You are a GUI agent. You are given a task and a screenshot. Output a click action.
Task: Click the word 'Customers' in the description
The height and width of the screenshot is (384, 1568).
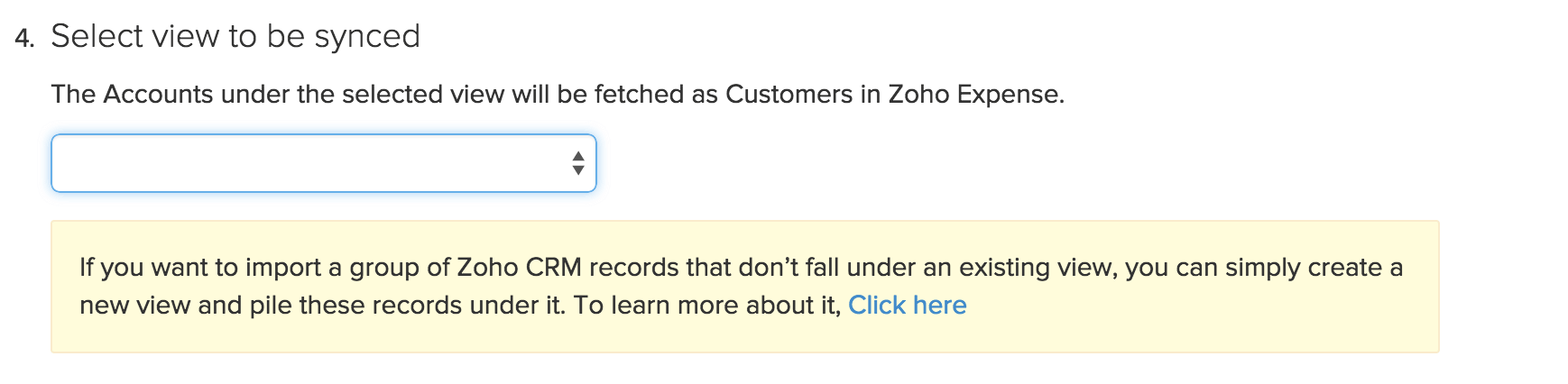[x=789, y=95]
